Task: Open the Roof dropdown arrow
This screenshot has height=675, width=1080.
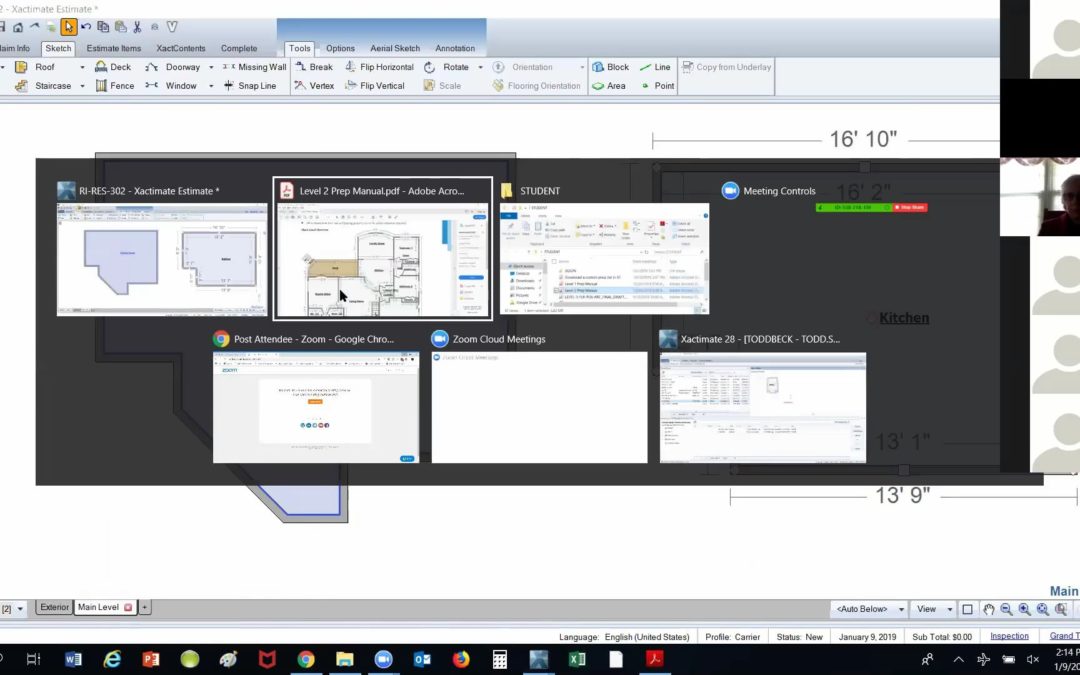Action: pos(82,68)
